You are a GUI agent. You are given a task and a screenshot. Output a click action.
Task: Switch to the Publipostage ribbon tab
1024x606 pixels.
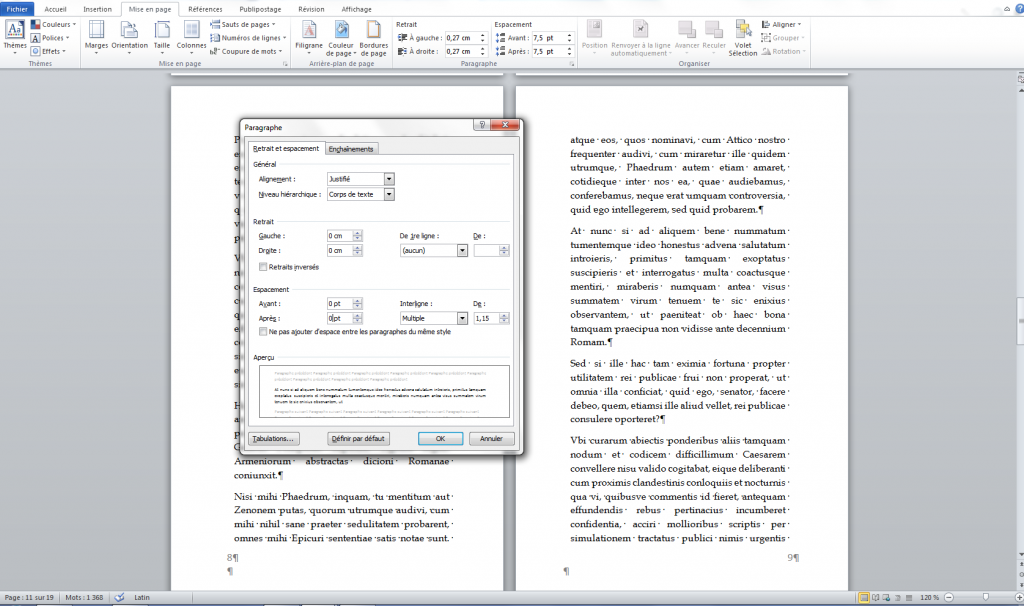click(x=260, y=9)
